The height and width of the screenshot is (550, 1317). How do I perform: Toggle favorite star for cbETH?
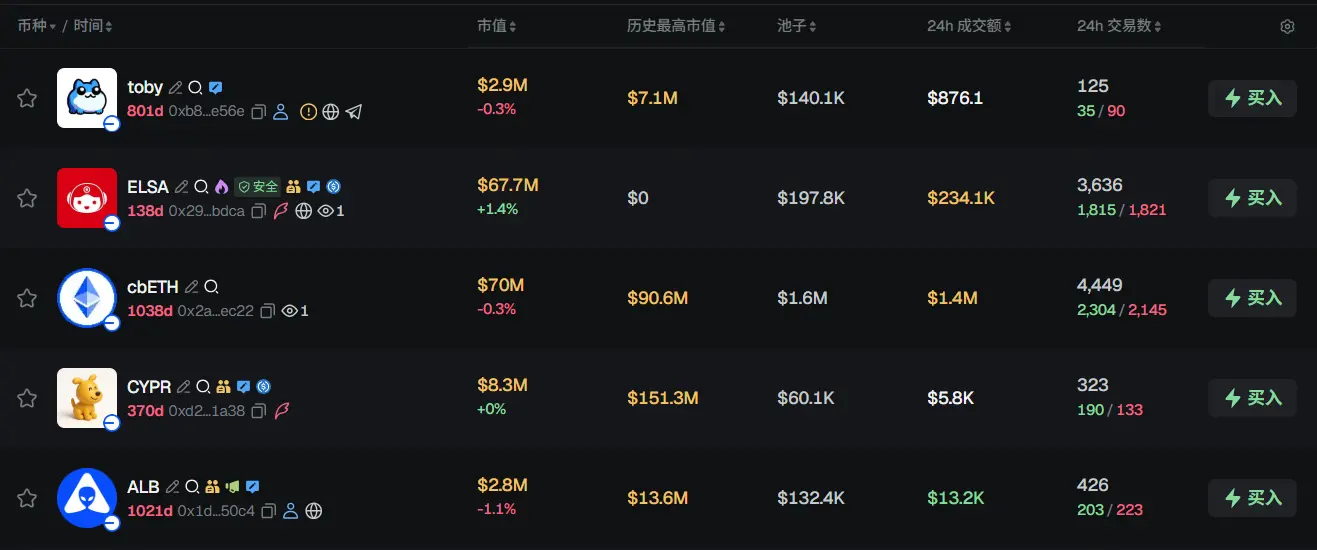pos(27,298)
